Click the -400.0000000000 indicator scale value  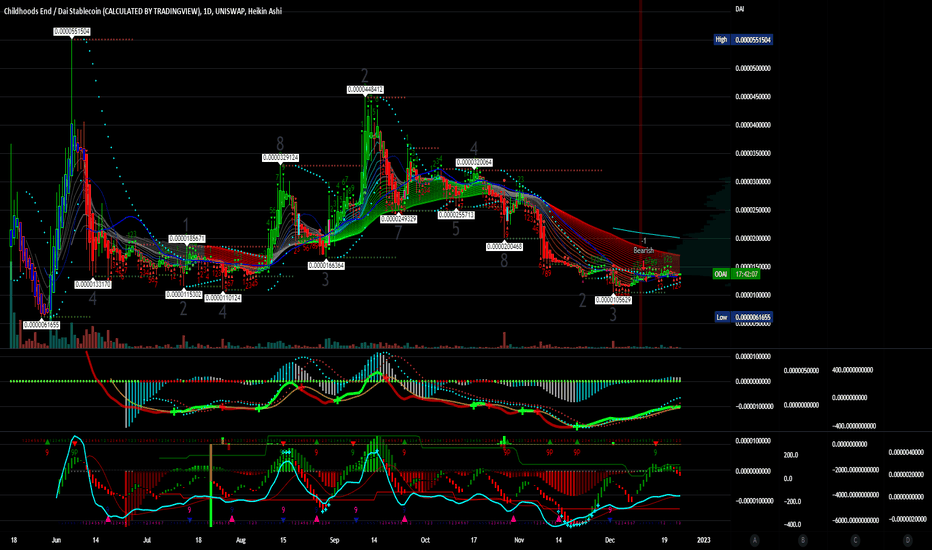tap(854, 426)
